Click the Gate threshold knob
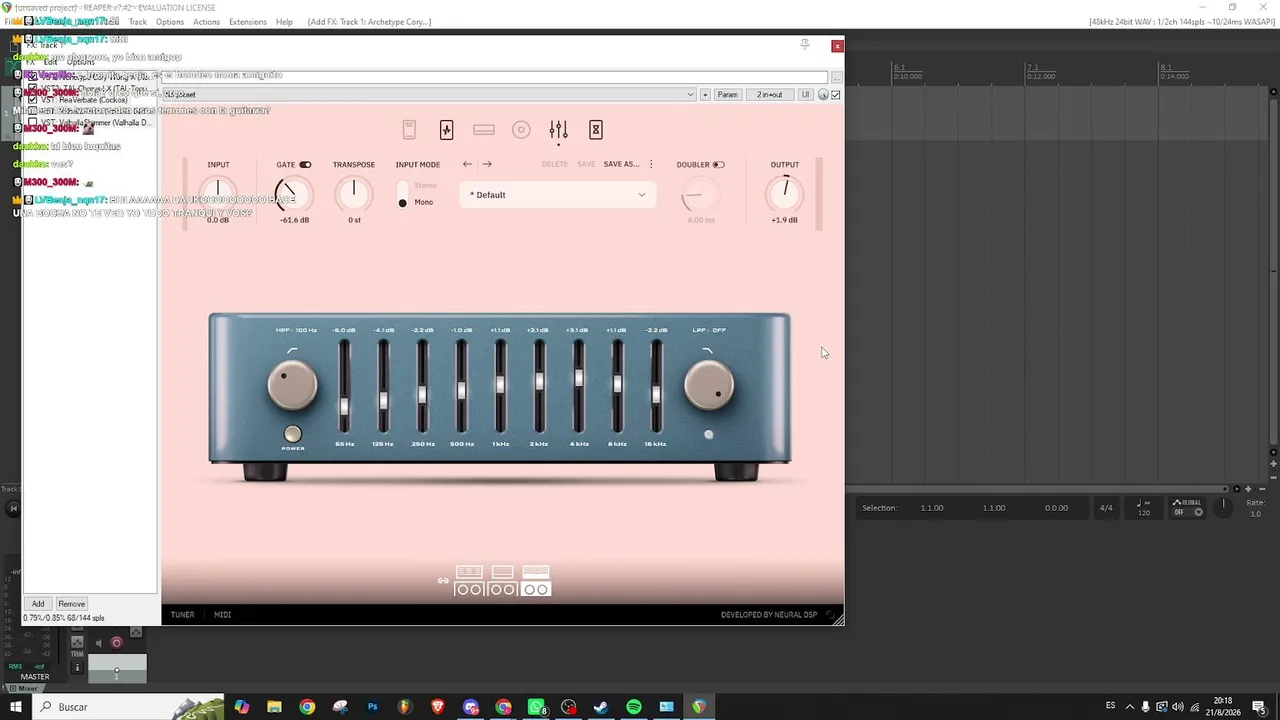 (x=293, y=194)
